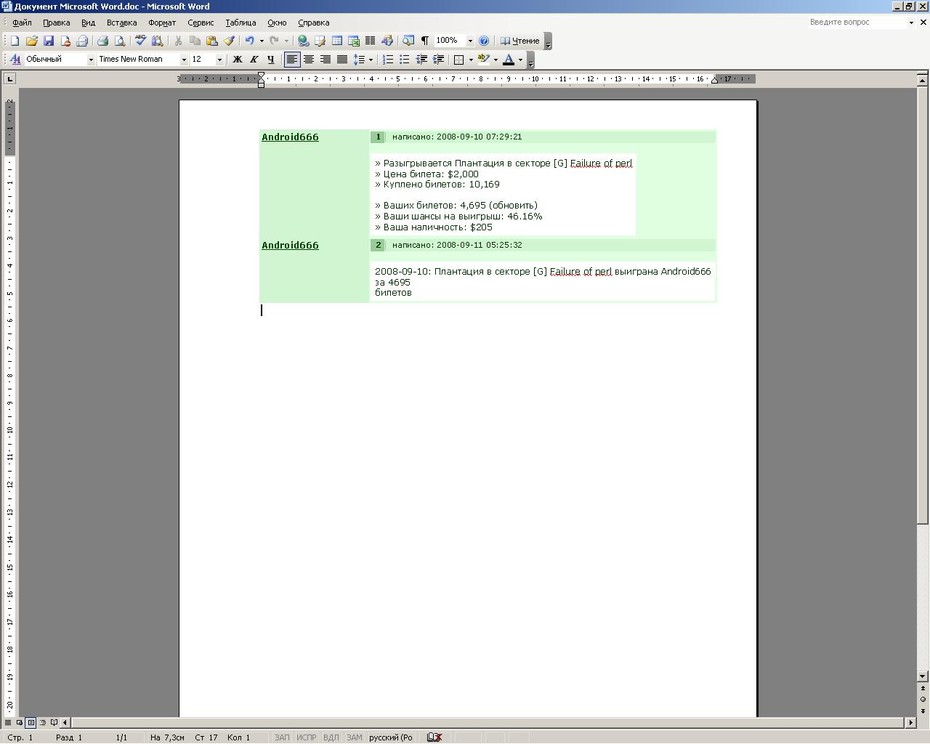Insert Excel worksheet icon
930x744 pixels.
[x=354, y=41]
